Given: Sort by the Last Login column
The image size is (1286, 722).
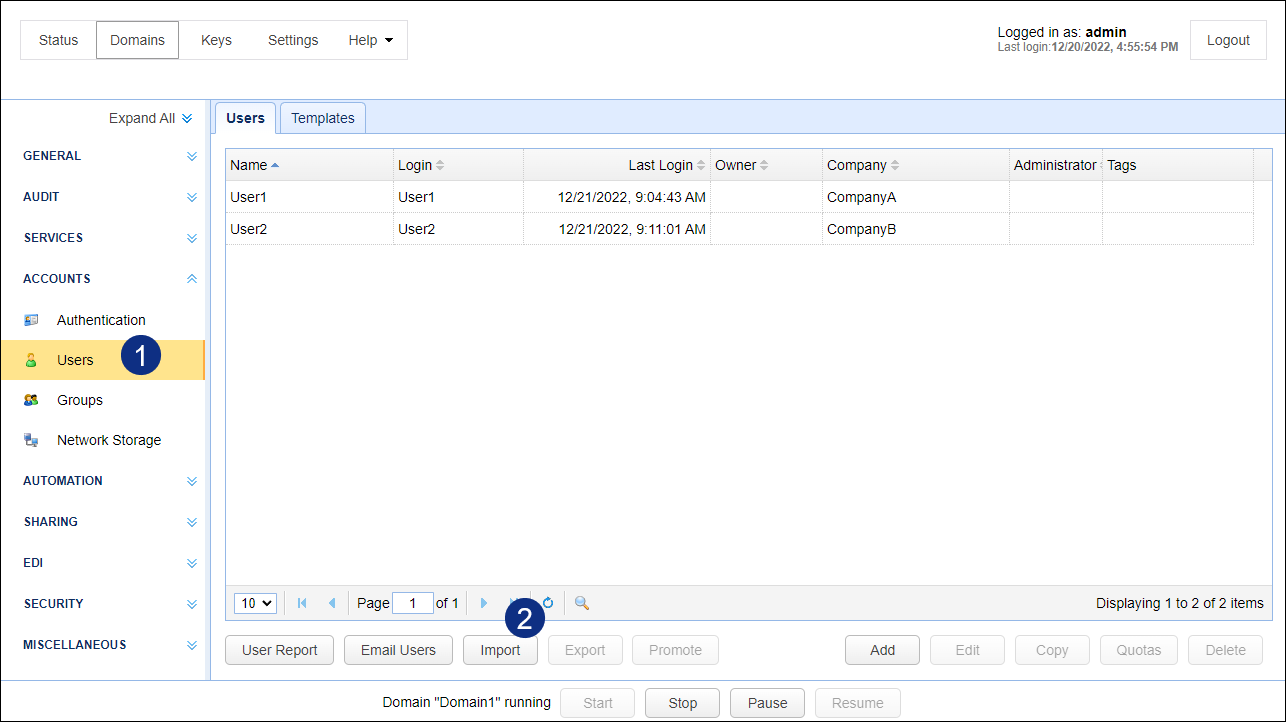Looking at the screenshot, I should pos(617,165).
